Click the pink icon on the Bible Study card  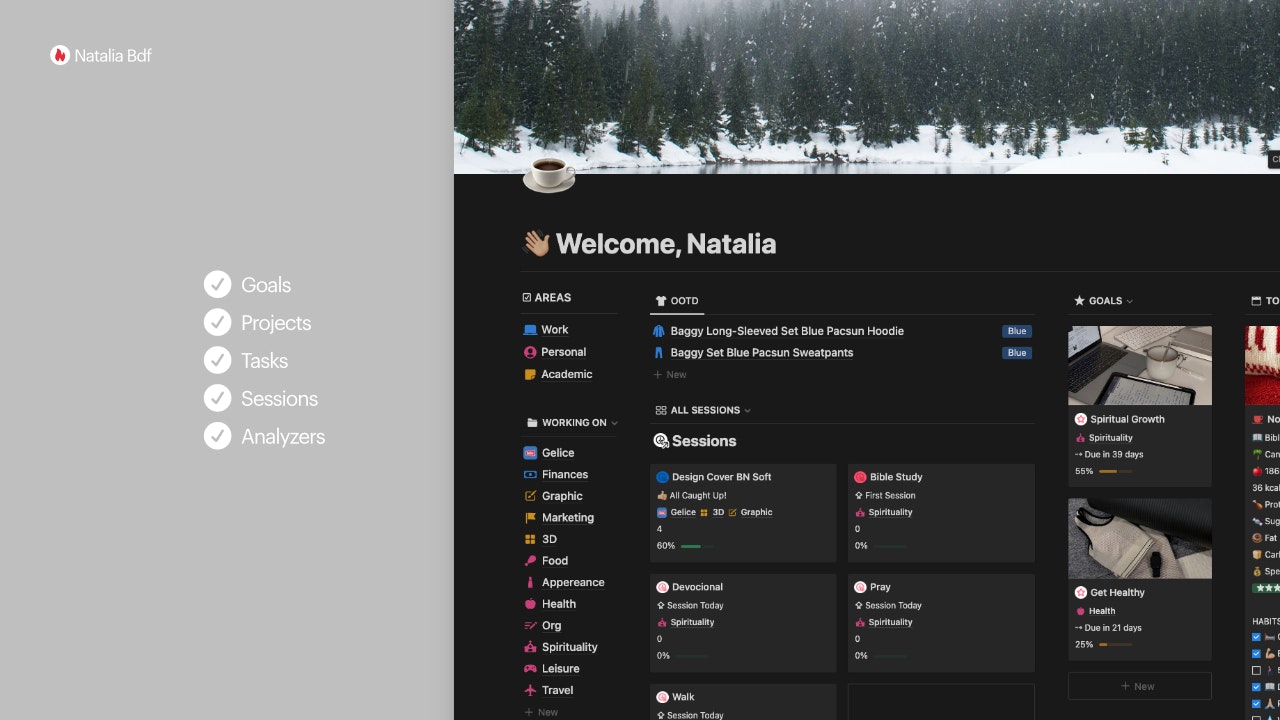coord(860,477)
